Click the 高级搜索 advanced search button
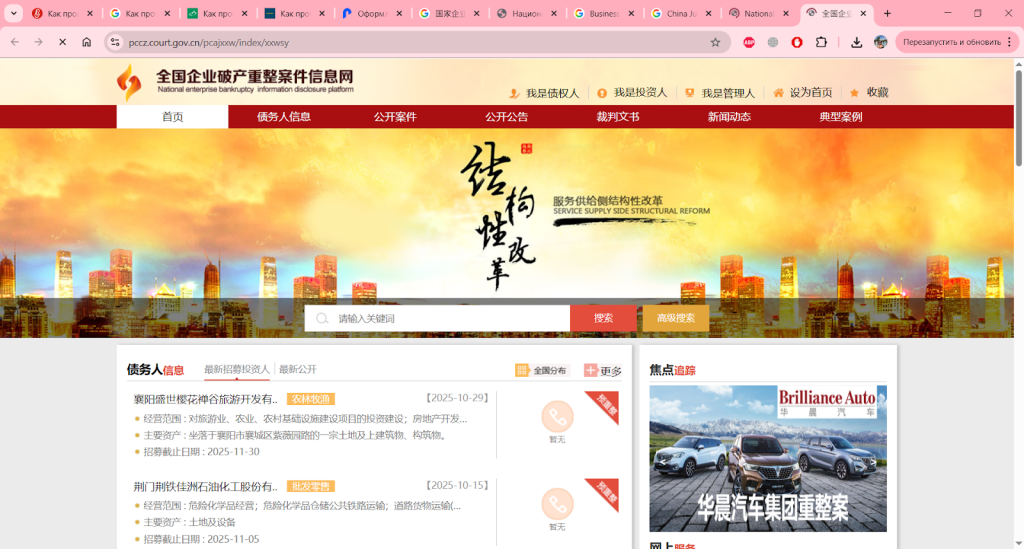Viewport: 1024px width, 549px height. pos(675,318)
